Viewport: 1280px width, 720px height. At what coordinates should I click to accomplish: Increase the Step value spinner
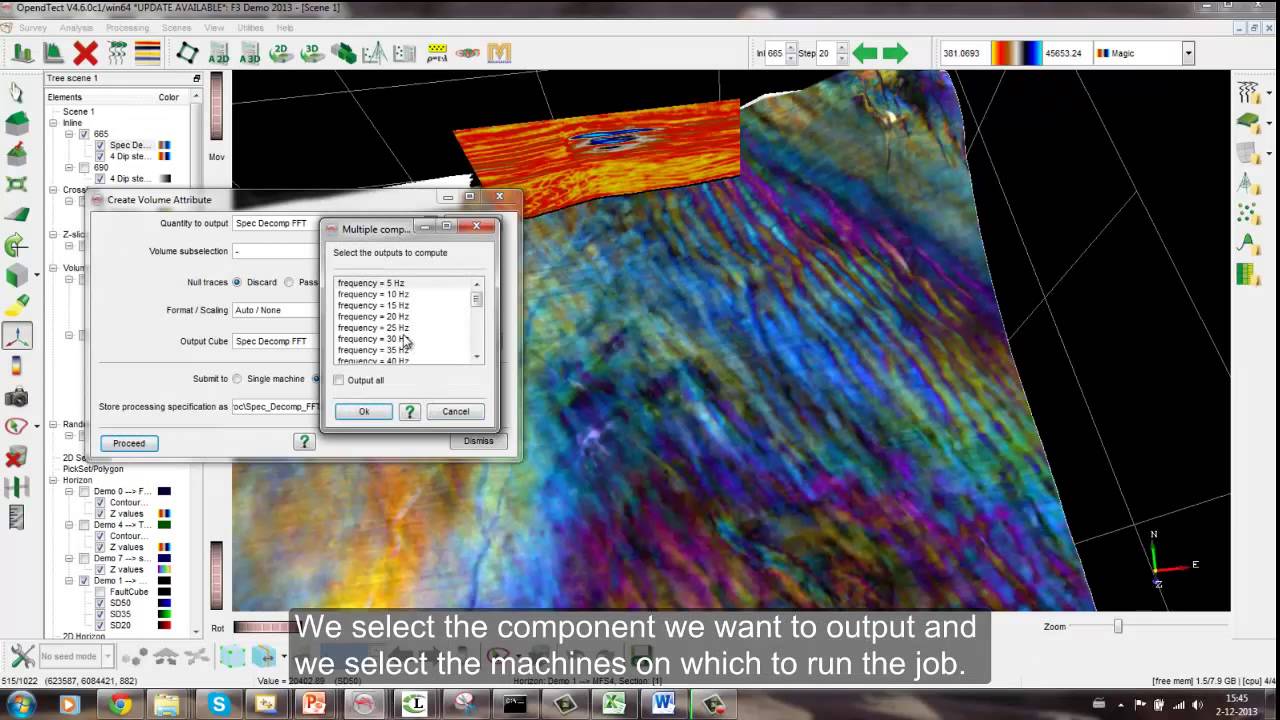[x=840, y=48]
